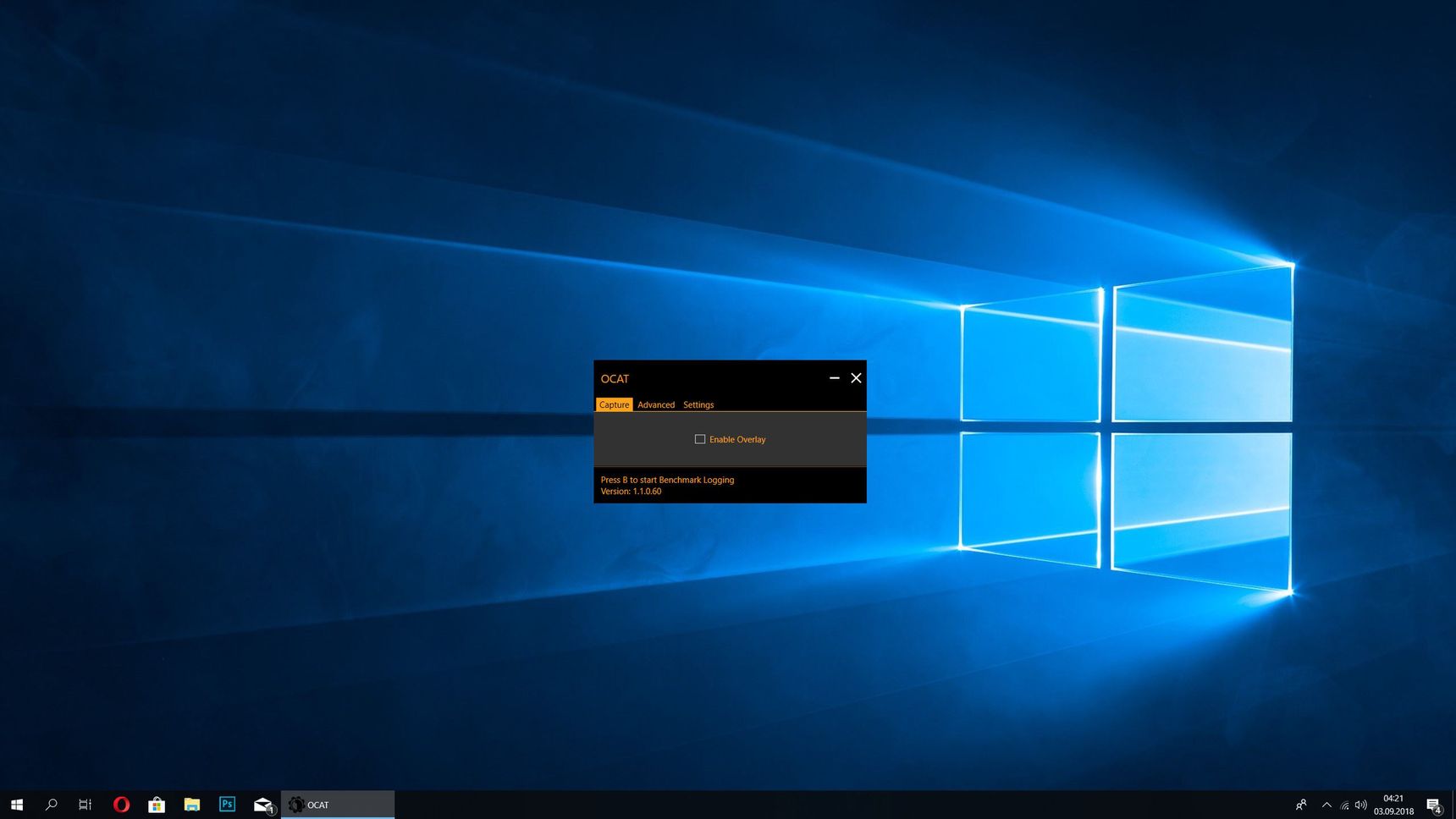Open the Settings tab in OCAT
This screenshot has height=819, width=1456.
698,404
